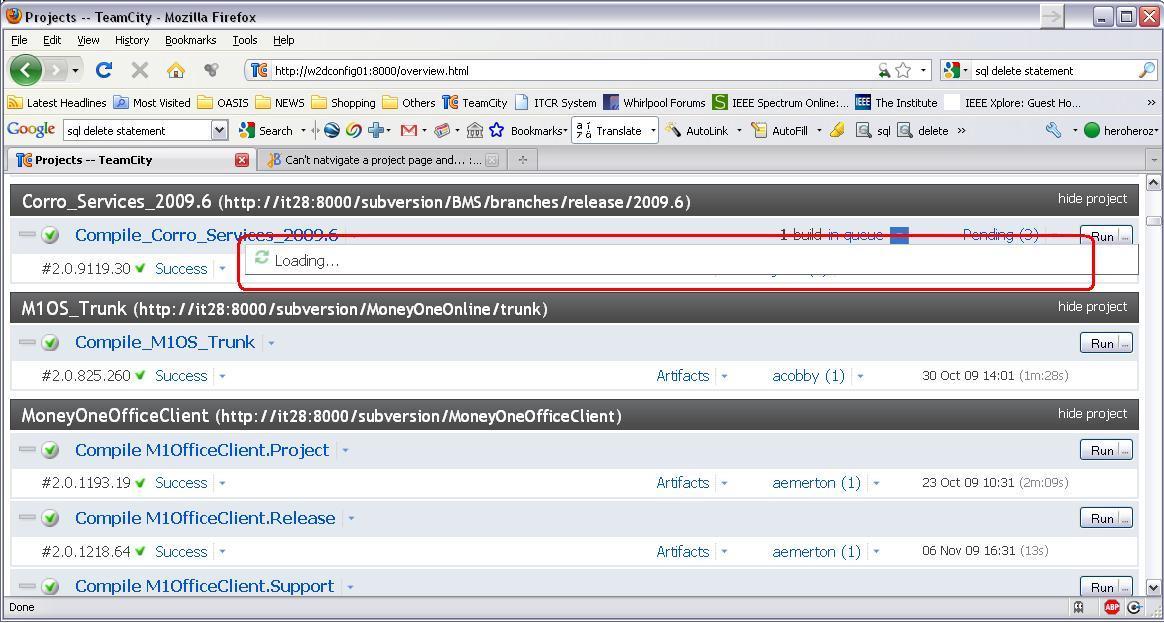1164x623 pixels.
Task: Reload the page with the blue refresh icon
Action: pyautogui.click(x=104, y=71)
